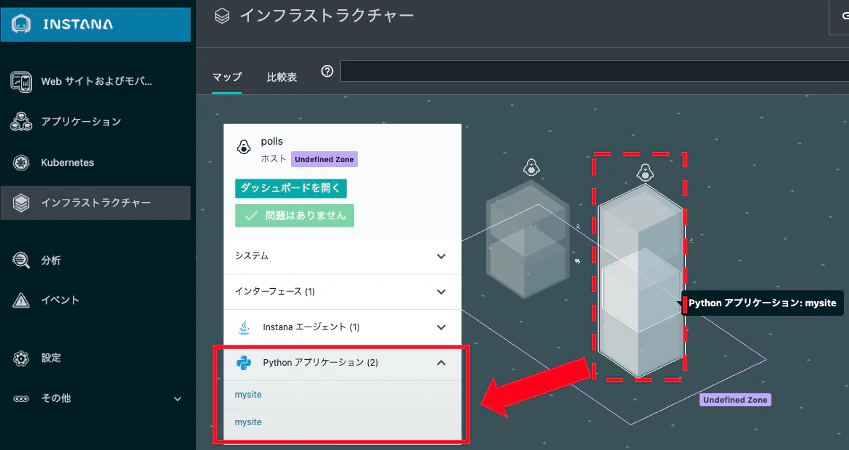
Task: Open アプリケーション sidebar icon
Action: [21, 121]
